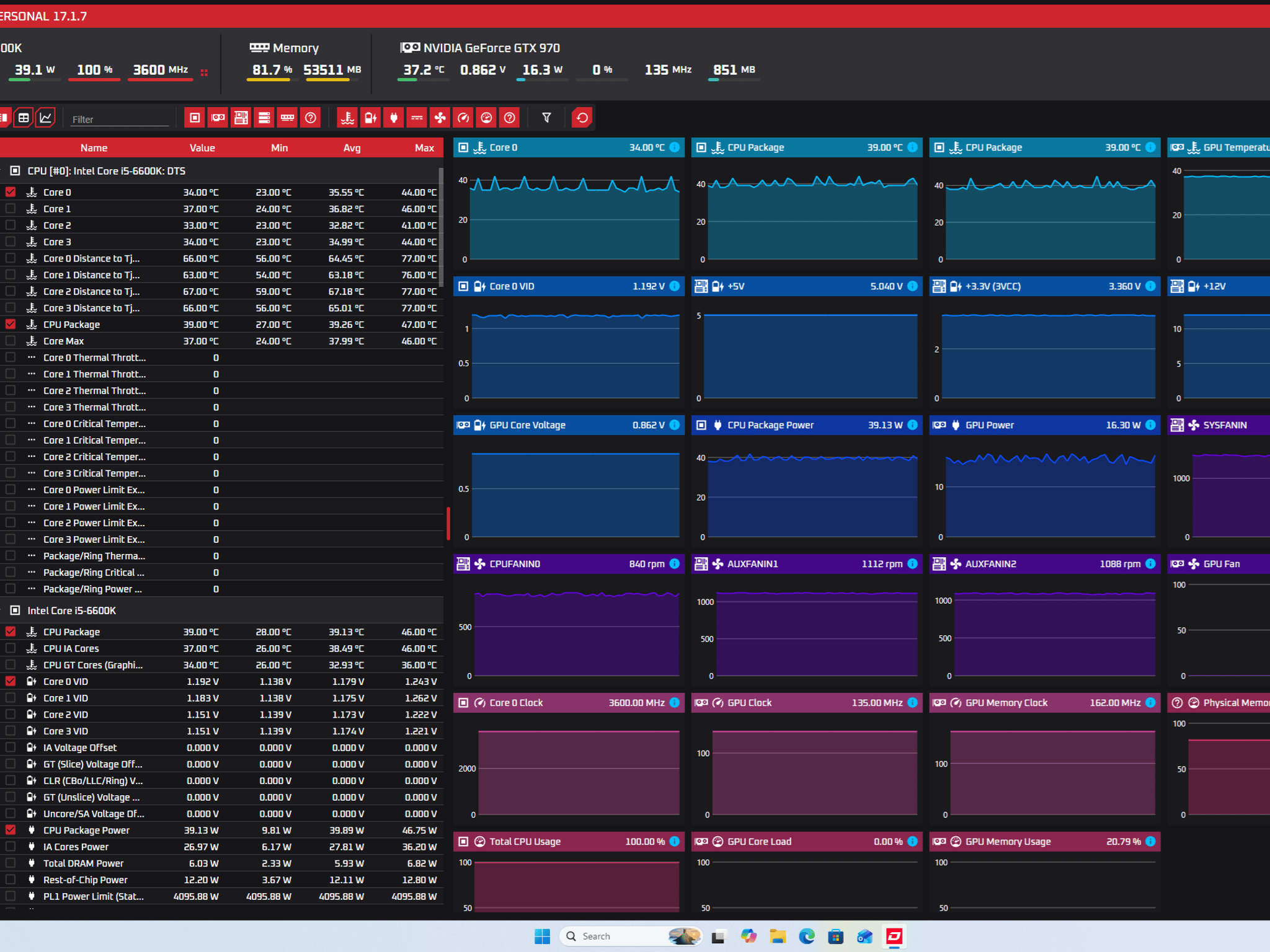Toggle the motherboard sensor filter icon
The width and height of the screenshot is (1270, 952).
pos(241,118)
